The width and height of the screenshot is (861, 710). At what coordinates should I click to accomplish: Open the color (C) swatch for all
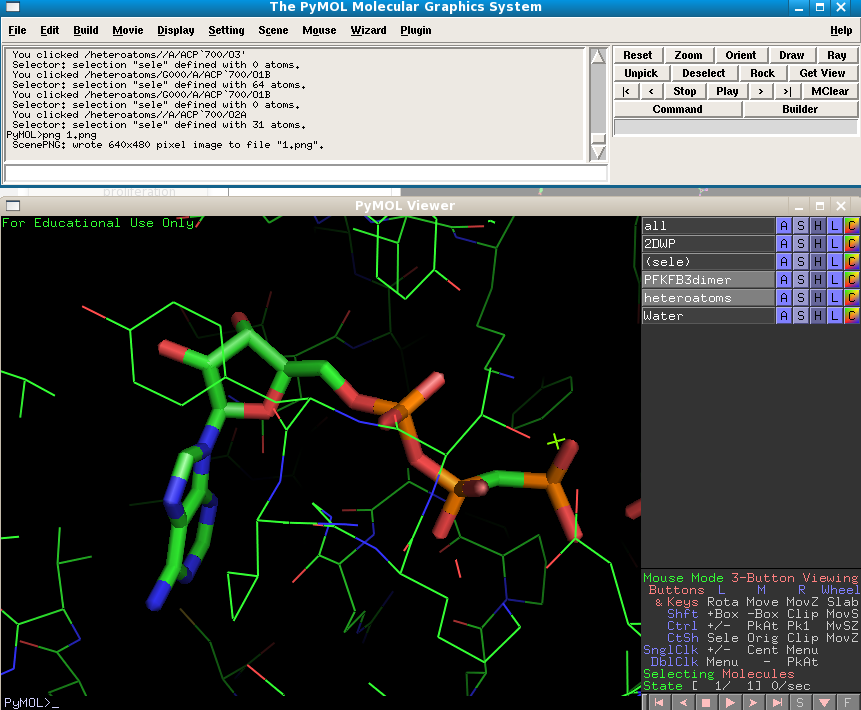coord(851,226)
